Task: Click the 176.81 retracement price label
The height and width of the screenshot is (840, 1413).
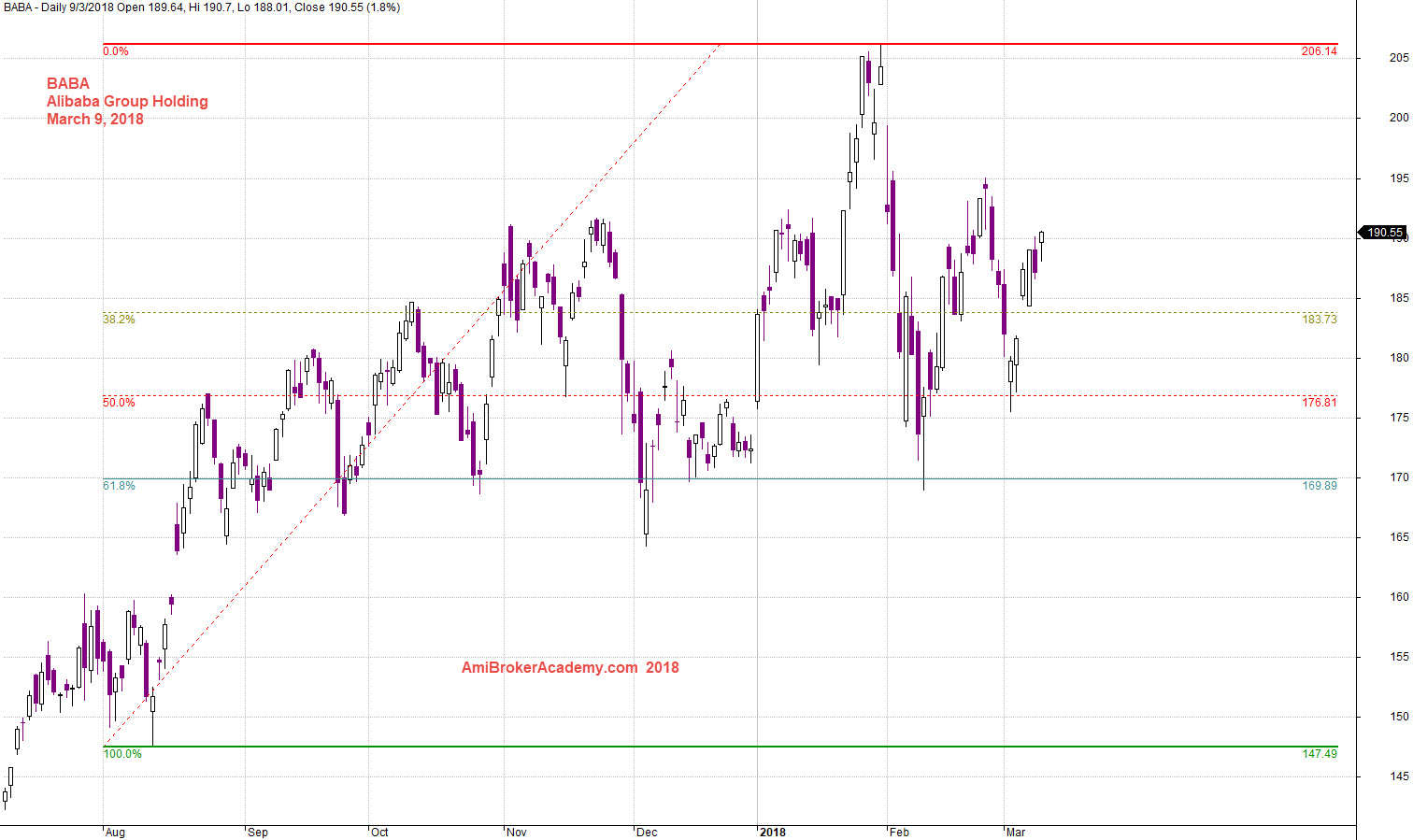Action: 1319,403
